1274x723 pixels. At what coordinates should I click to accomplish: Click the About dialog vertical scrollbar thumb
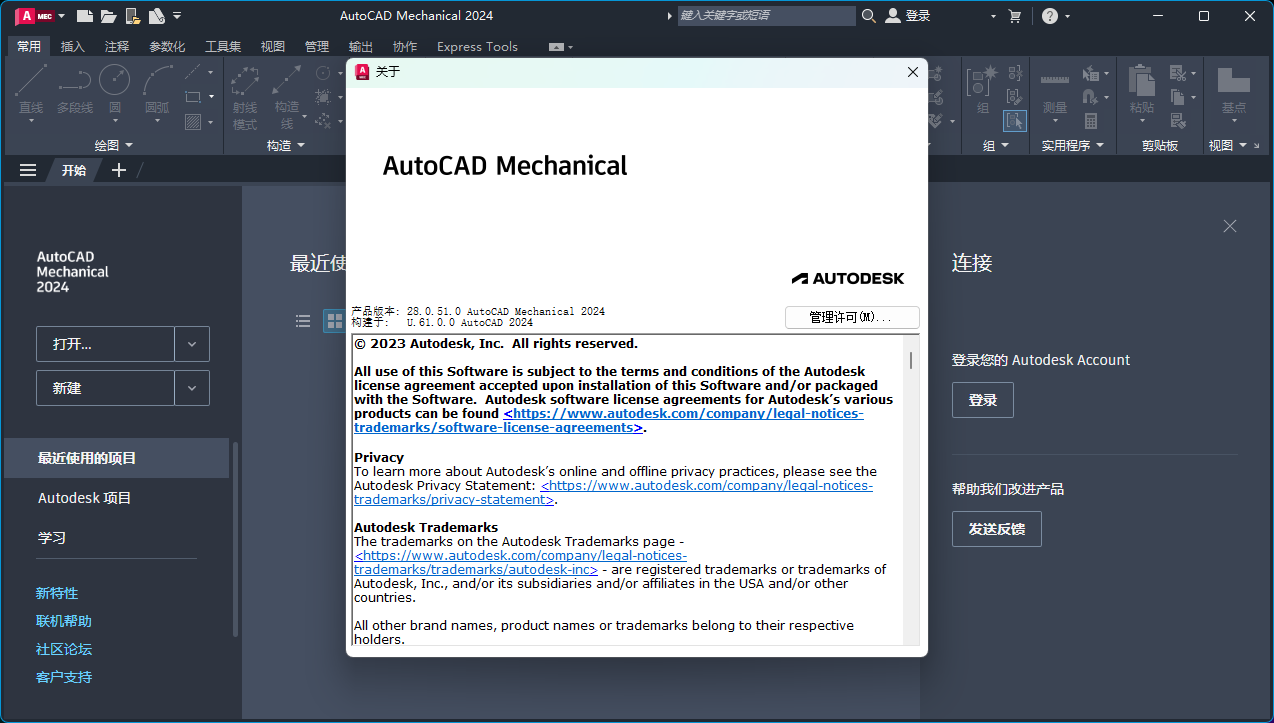[910, 359]
